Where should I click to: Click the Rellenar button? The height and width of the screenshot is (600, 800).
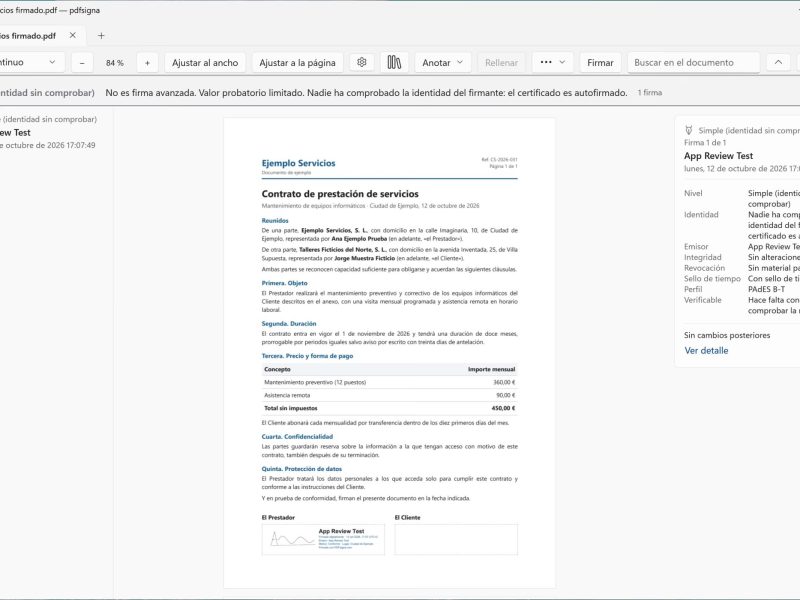501,63
